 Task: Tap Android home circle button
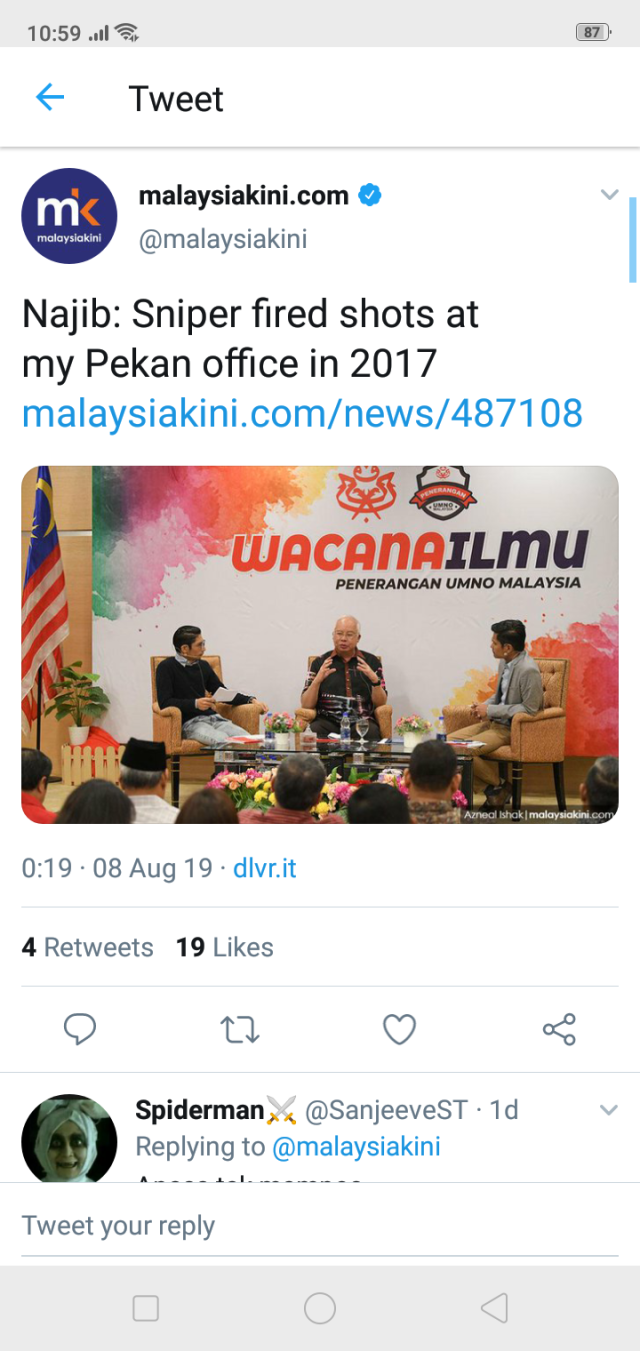point(320,1308)
